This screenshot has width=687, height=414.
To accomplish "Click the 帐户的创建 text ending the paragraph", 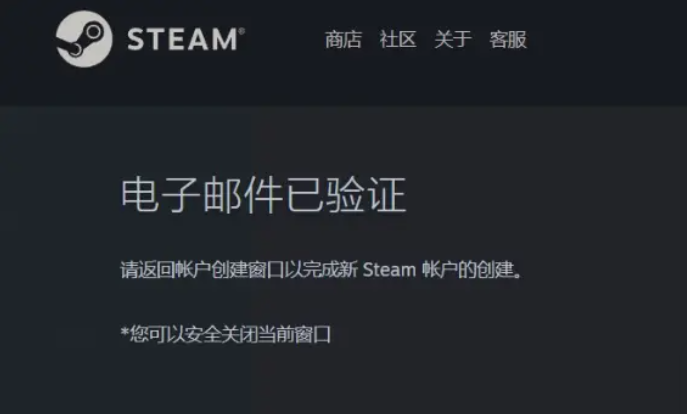I will 467,269.
